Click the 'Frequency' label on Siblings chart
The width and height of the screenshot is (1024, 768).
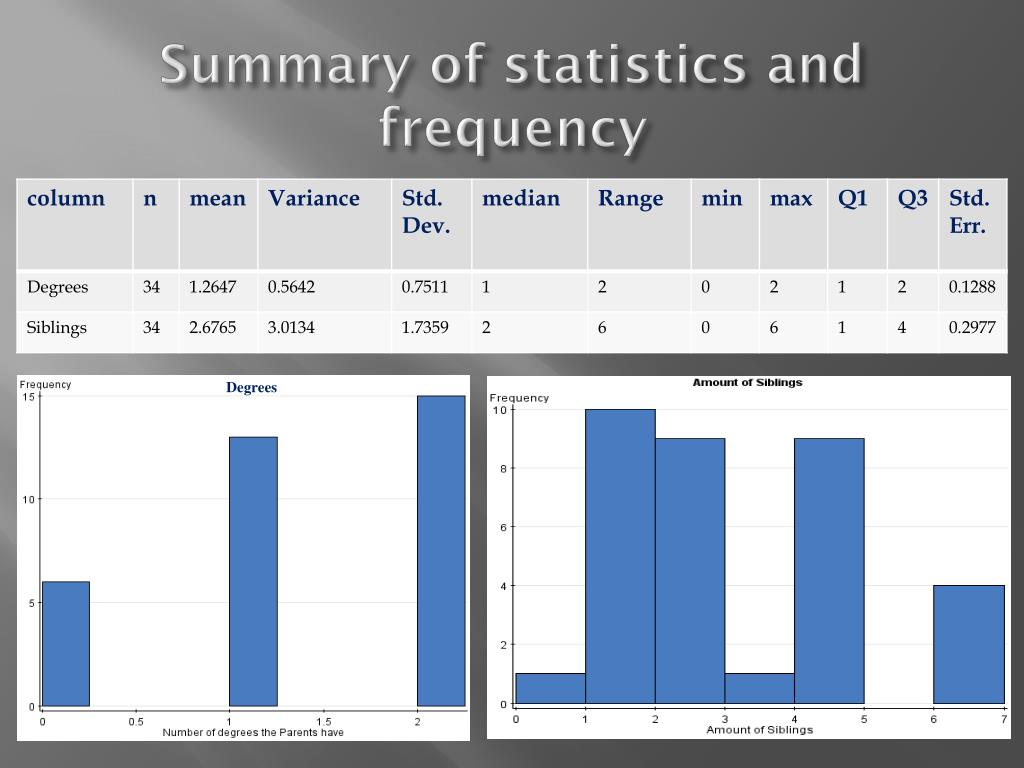(x=519, y=398)
